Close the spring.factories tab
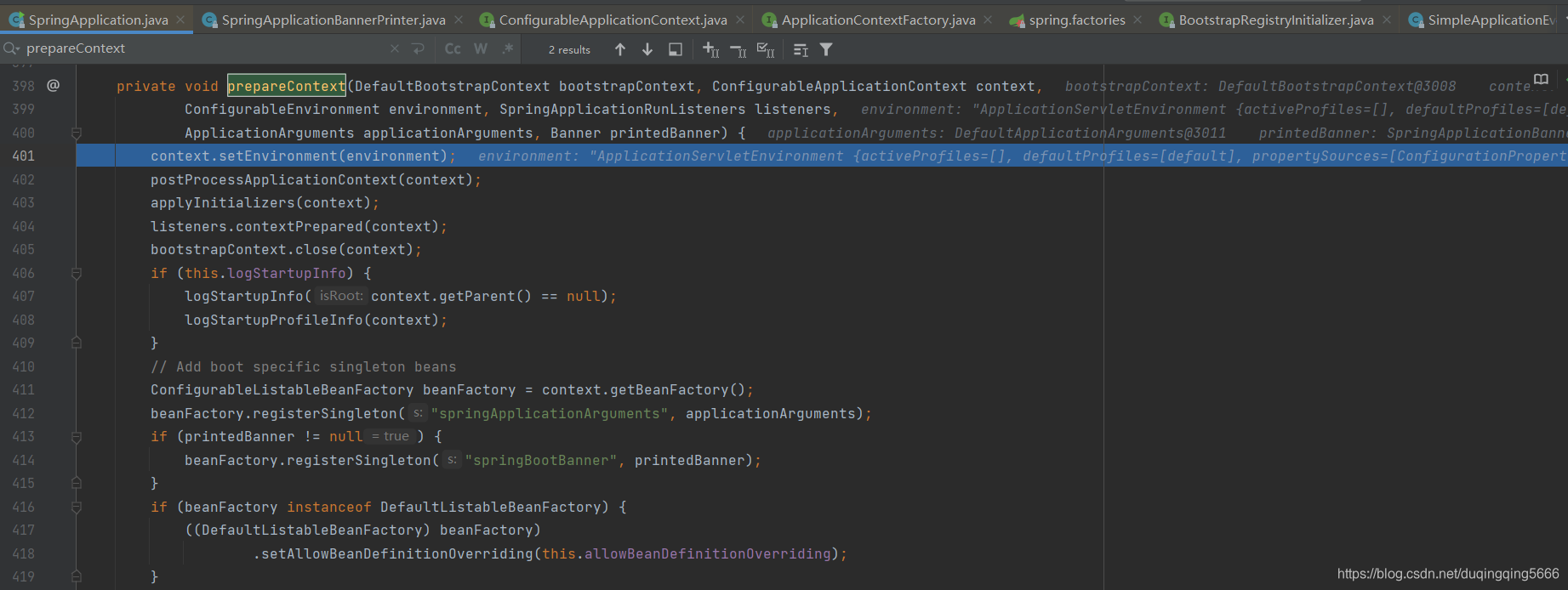Screen dimensions: 1568x590 [x=1138, y=20]
